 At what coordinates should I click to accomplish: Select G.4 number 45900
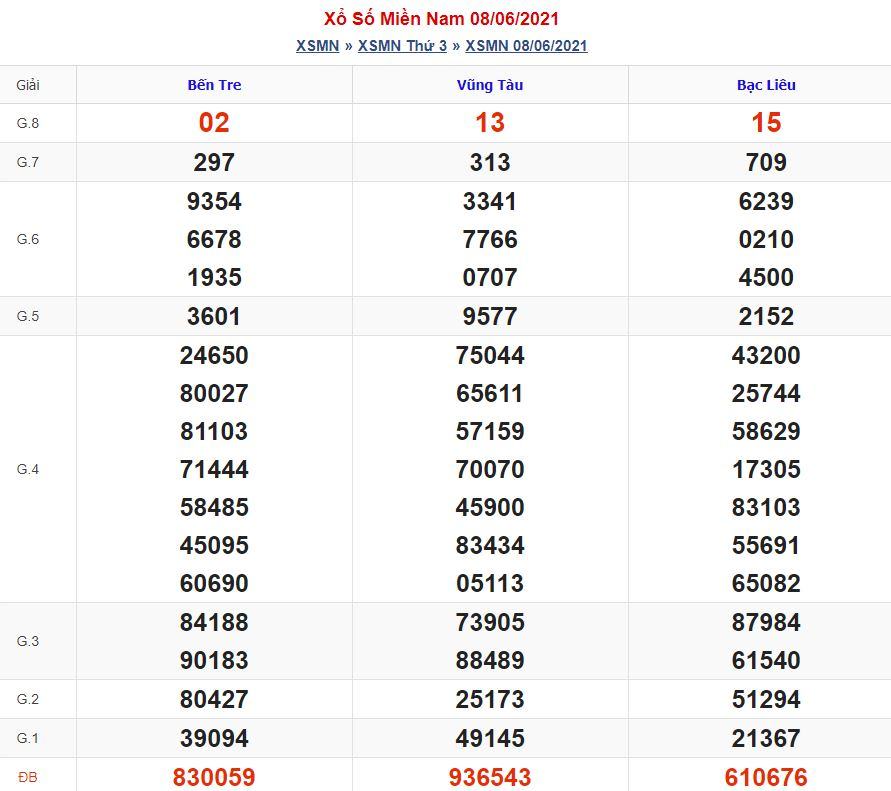[490, 507]
